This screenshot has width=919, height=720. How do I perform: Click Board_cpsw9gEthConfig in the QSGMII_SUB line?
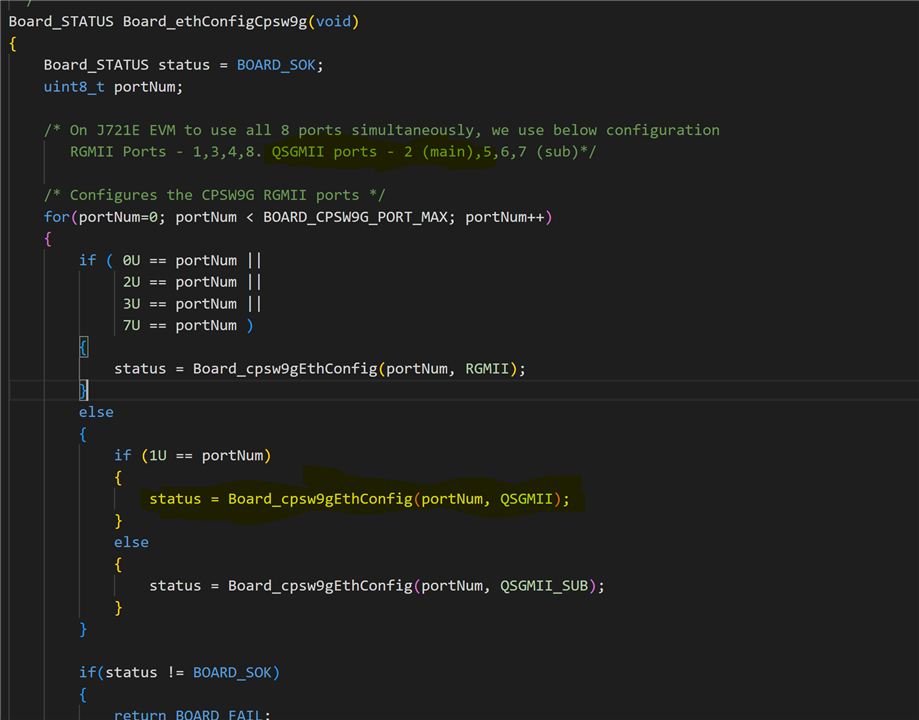pos(320,586)
